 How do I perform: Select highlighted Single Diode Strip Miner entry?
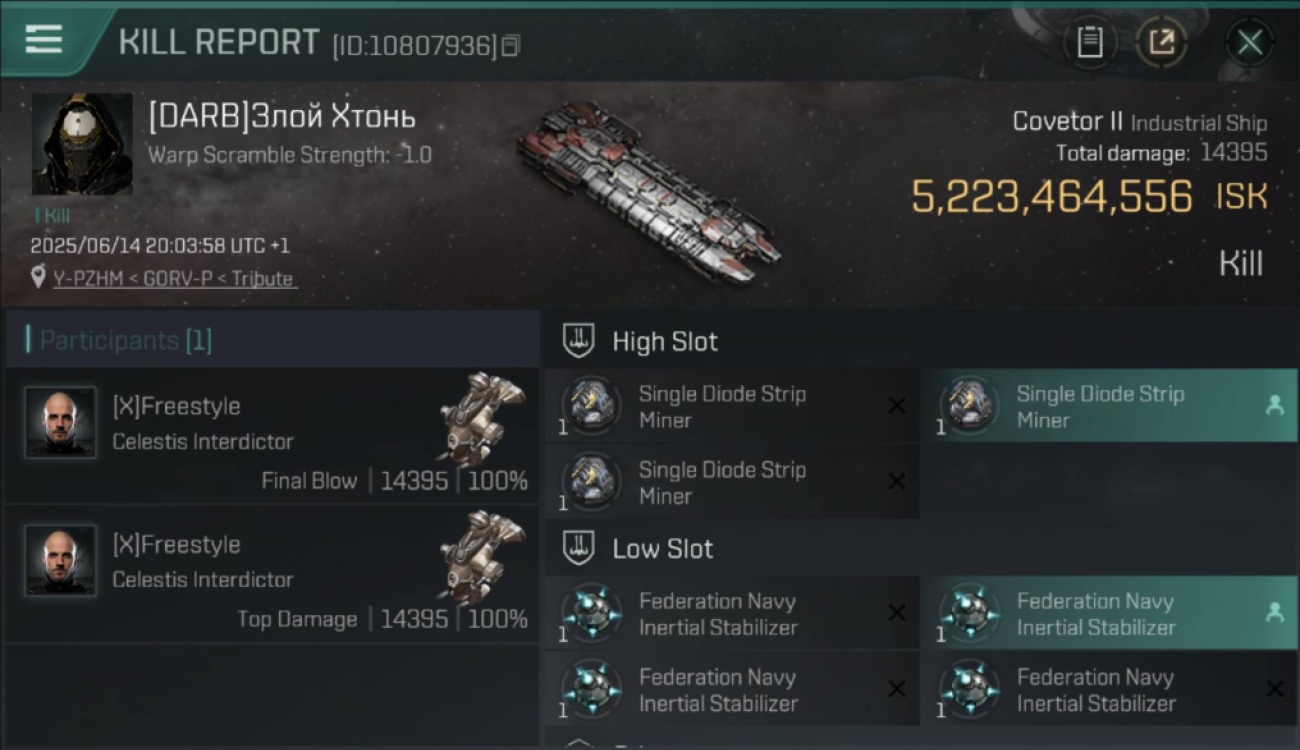(x=1110, y=406)
